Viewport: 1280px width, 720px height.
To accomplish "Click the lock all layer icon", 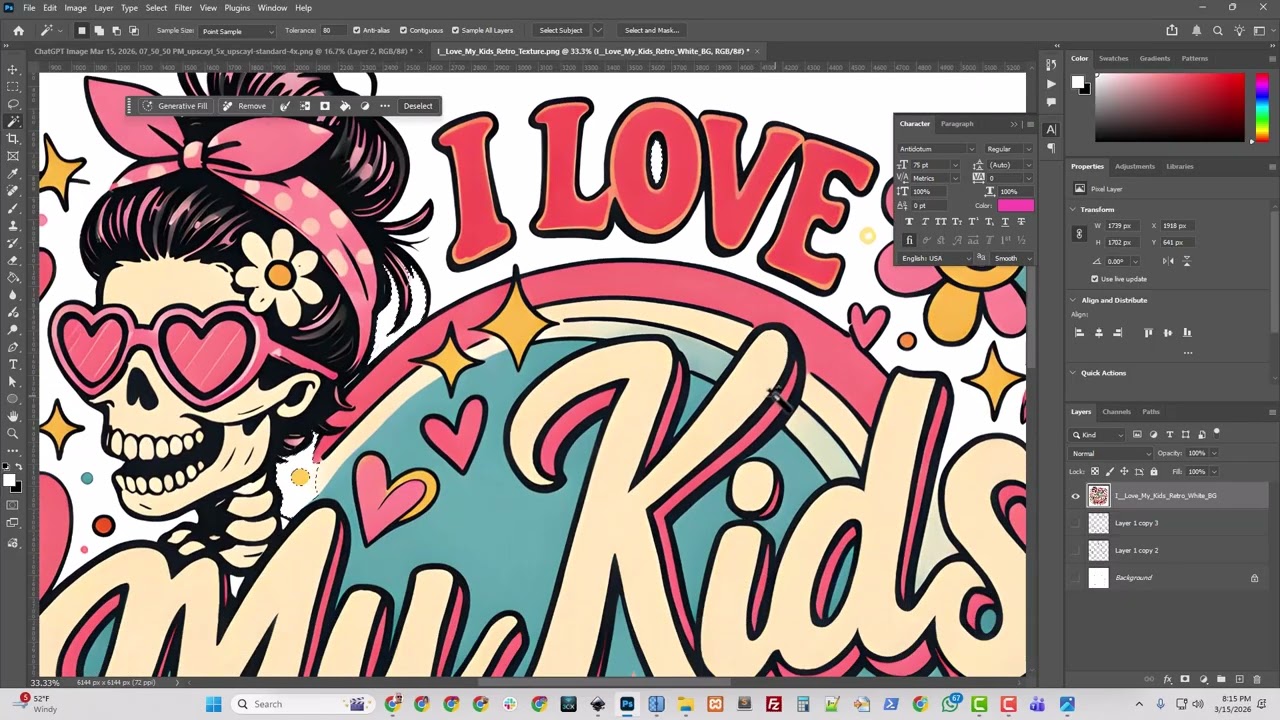I will point(1154,471).
